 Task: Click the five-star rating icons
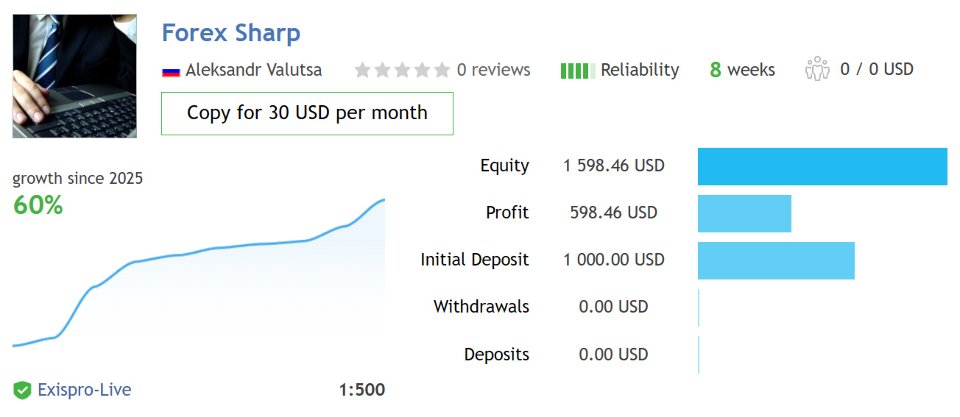pyautogui.click(x=402, y=70)
